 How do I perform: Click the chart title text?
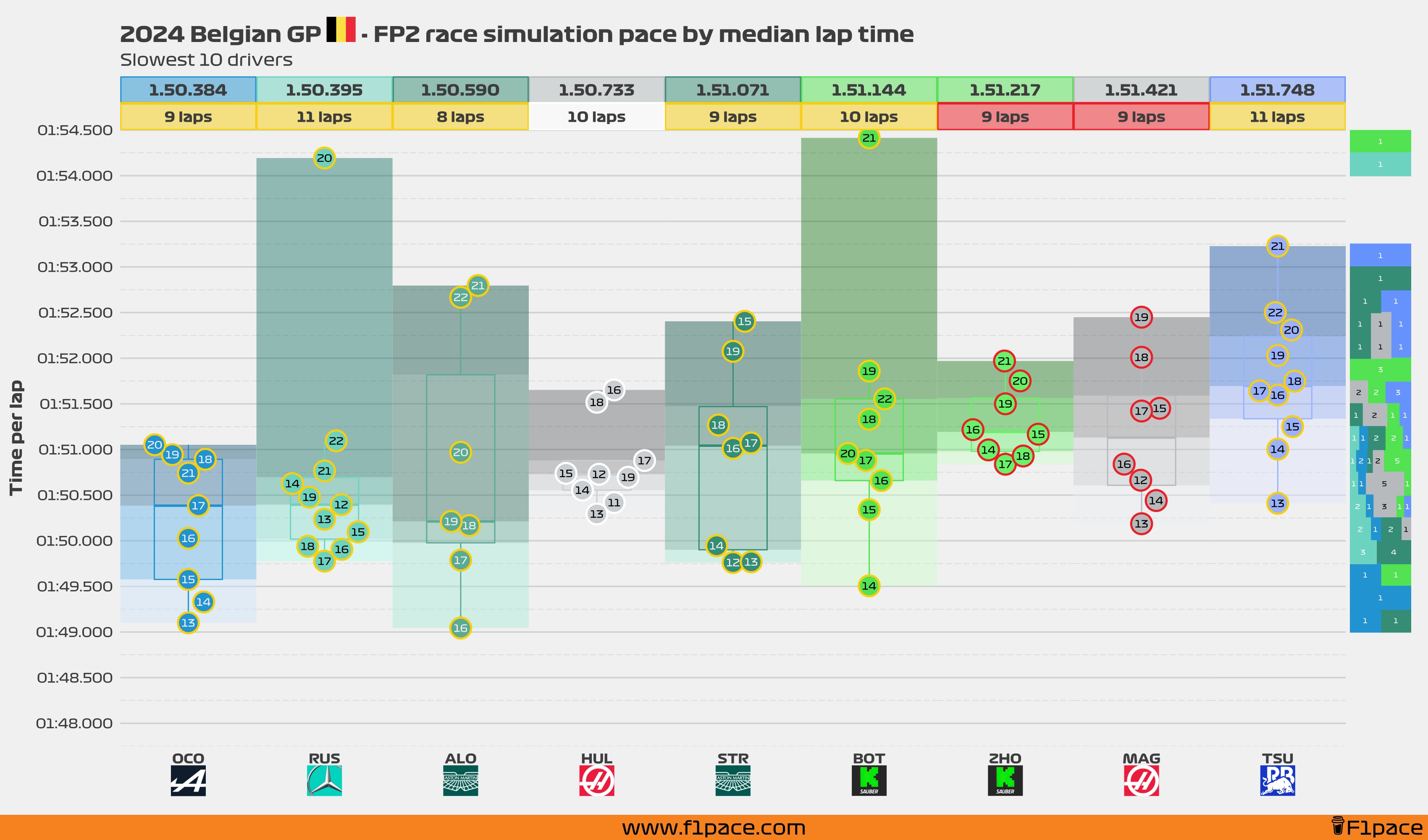click(x=516, y=34)
